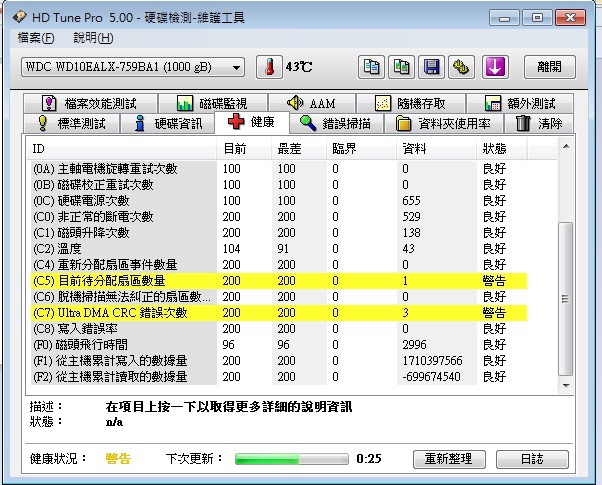Select row (F1) 從主機累計寫入的數據量
Image resolution: width=602 pixels, height=485 pixels.
[279, 361]
